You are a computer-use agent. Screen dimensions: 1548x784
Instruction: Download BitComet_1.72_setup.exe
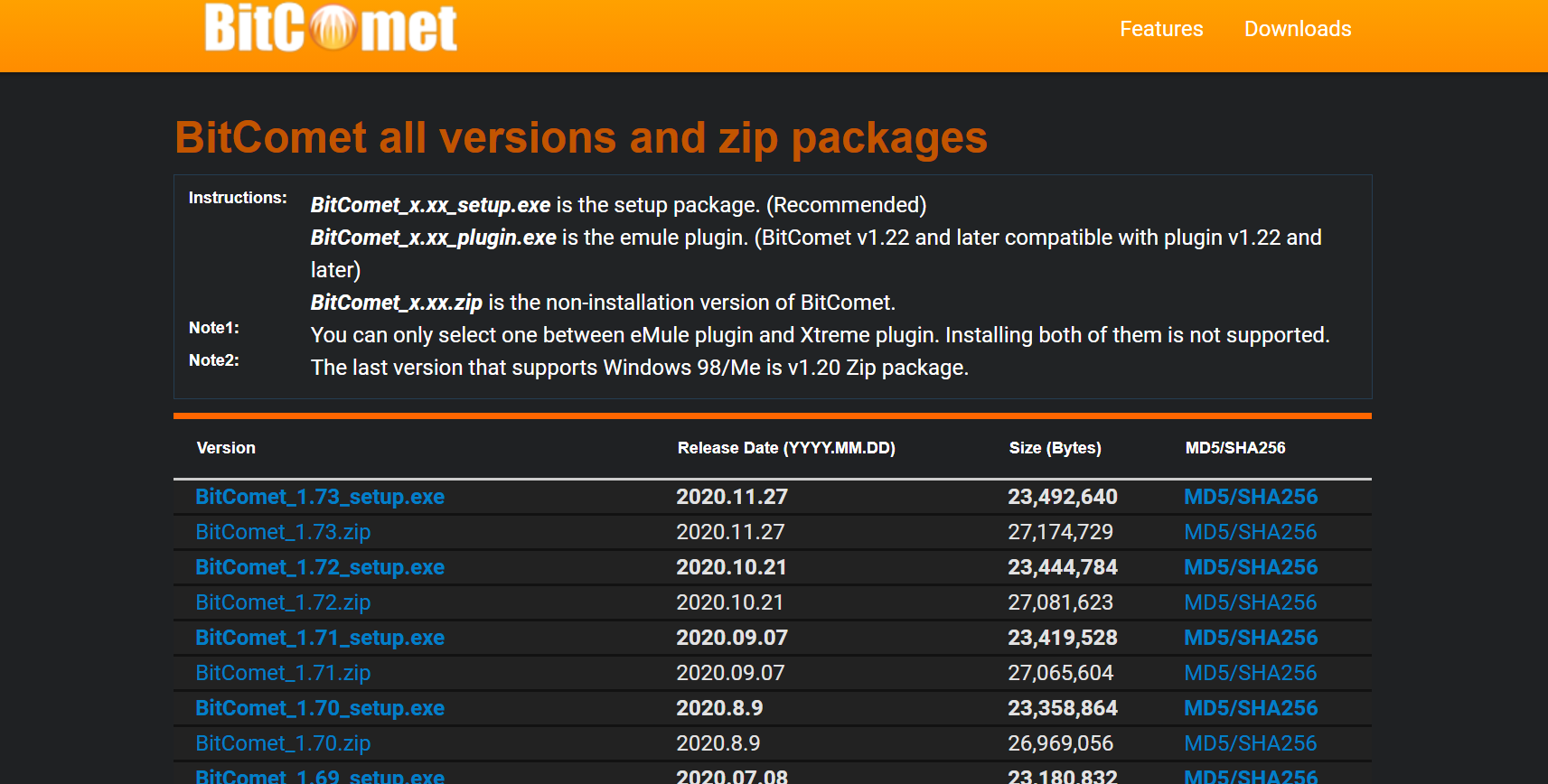[x=320, y=567]
